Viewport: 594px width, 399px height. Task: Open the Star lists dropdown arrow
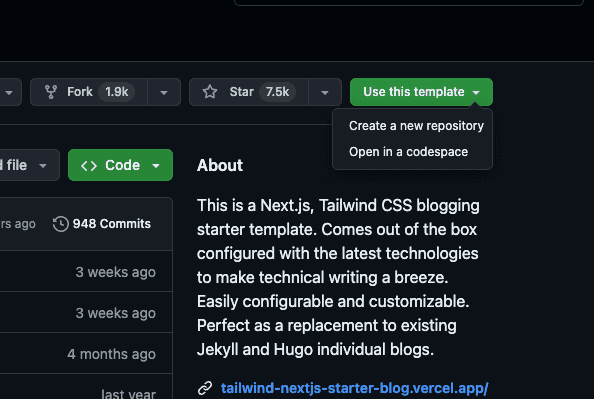coord(325,92)
